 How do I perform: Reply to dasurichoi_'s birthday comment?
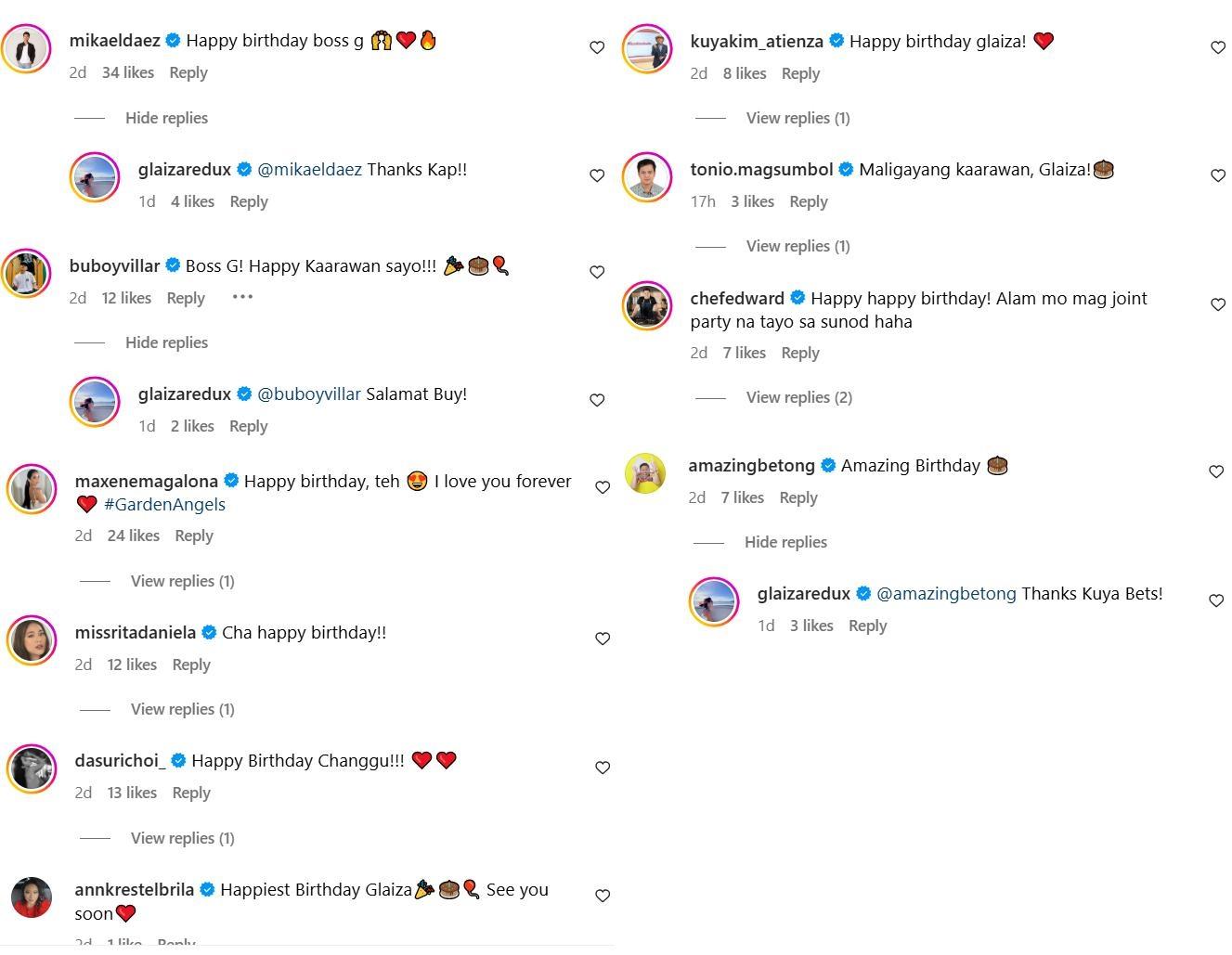[191, 793]
